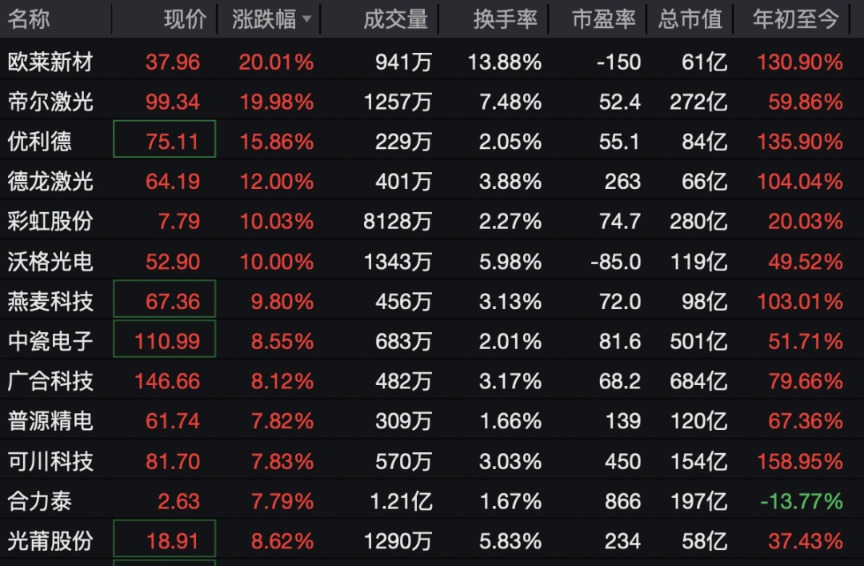
Task: Sort by 现价 column header
Action: [184, 20]
